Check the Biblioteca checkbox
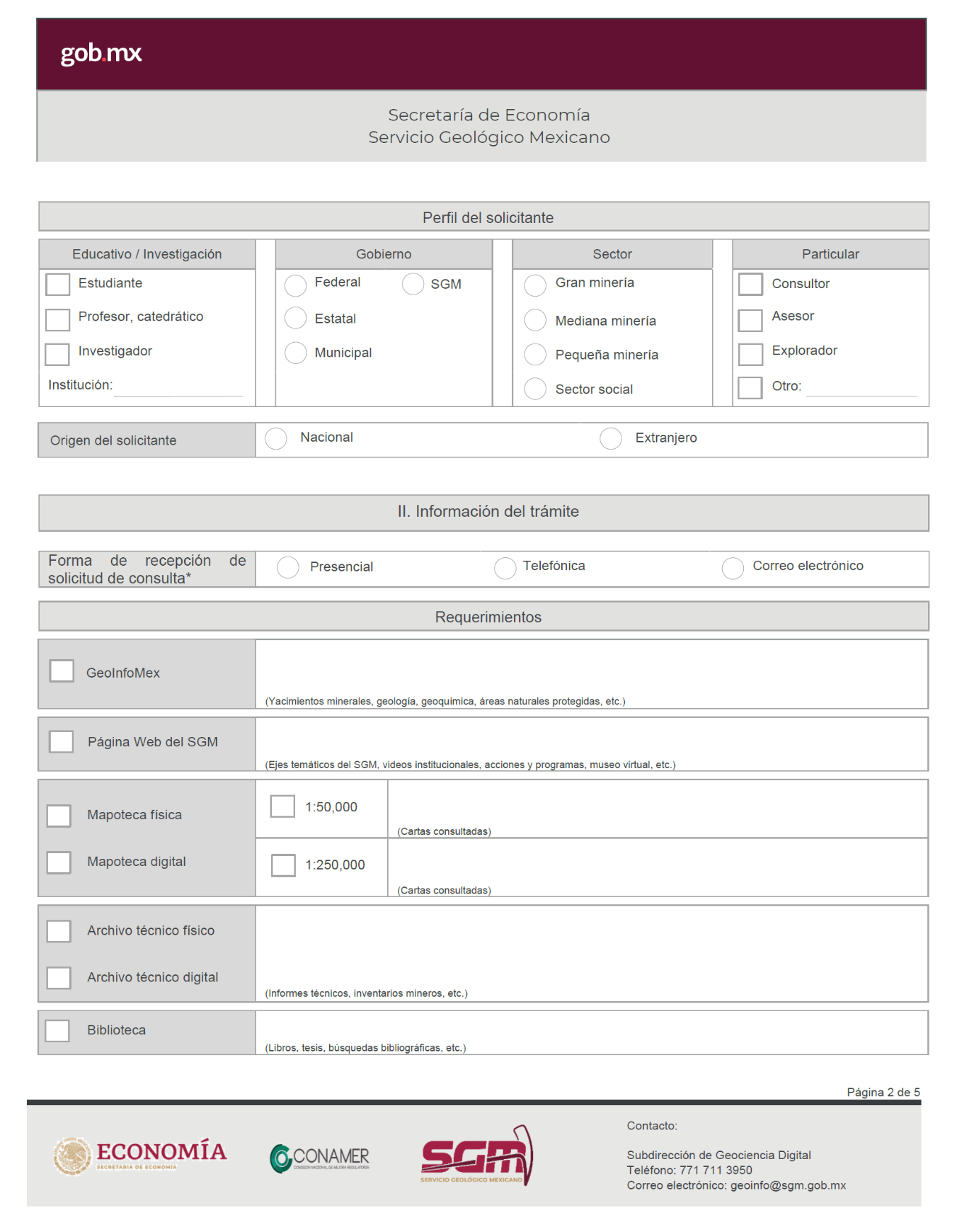 (x=57, y=1030)
